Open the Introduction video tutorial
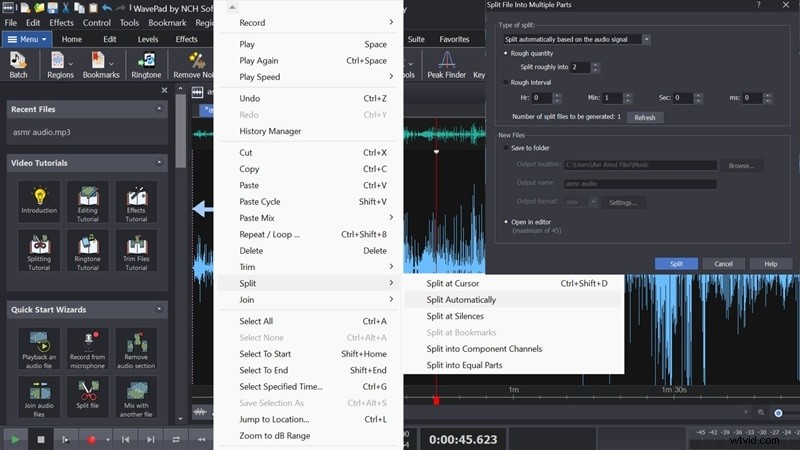Image resolution: width=800 pixels, height=450 pixels. pyautogui.click(x=39, y=201)
